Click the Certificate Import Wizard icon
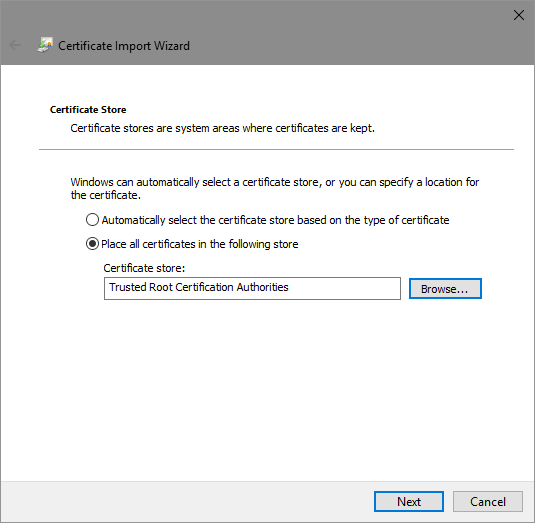 [x=45, y=45]
